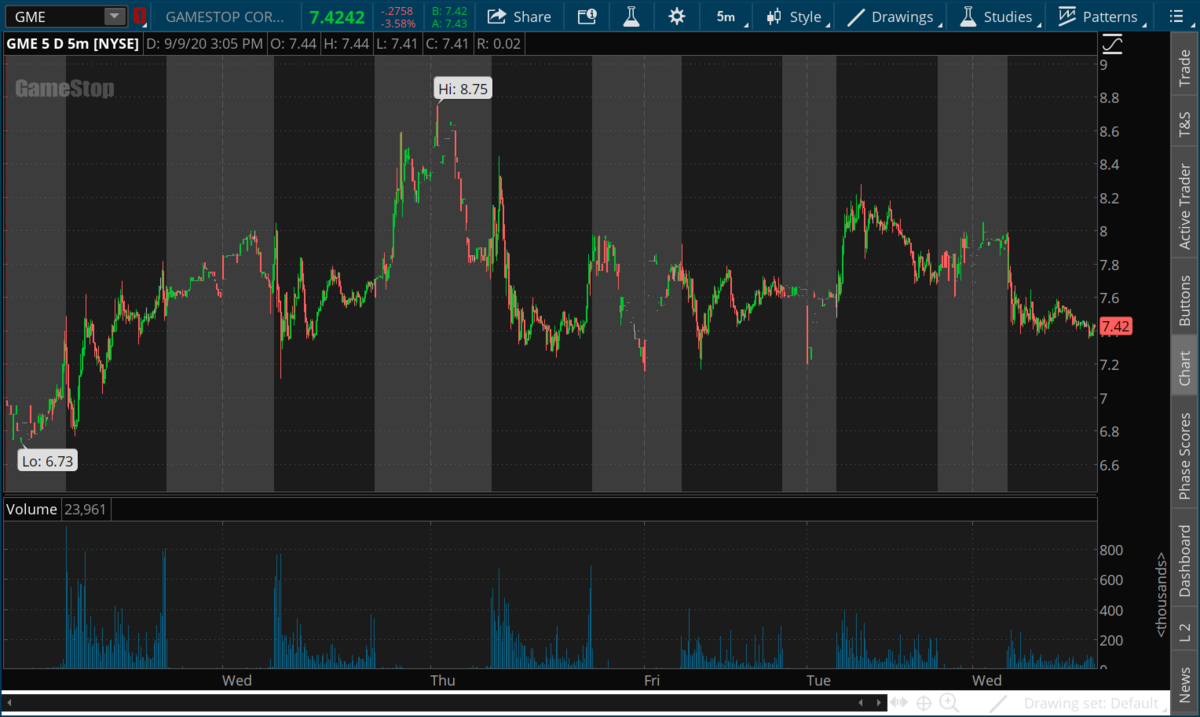Click the D: 9/9/20 3:05 PM date readout
This screenshot has width=1200, height=717.
coord(205,44)
